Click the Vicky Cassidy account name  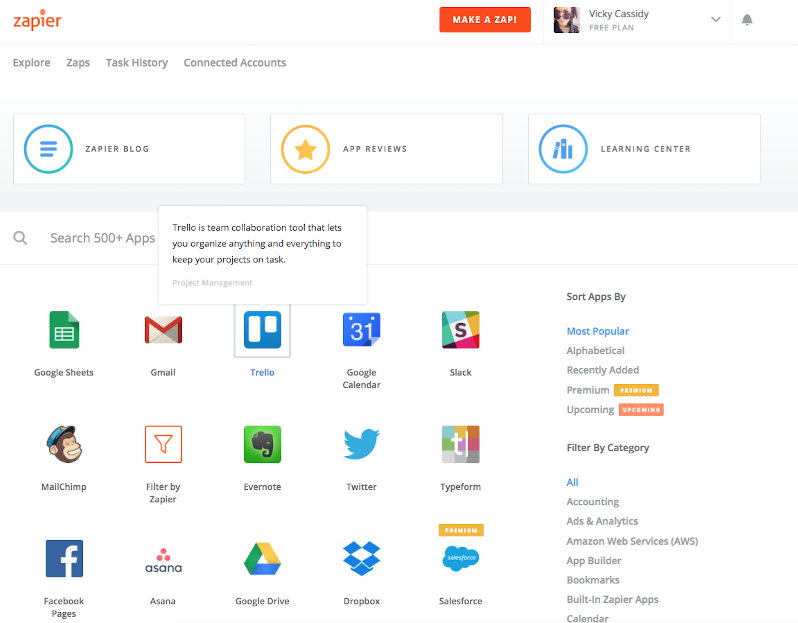[619, 14]
